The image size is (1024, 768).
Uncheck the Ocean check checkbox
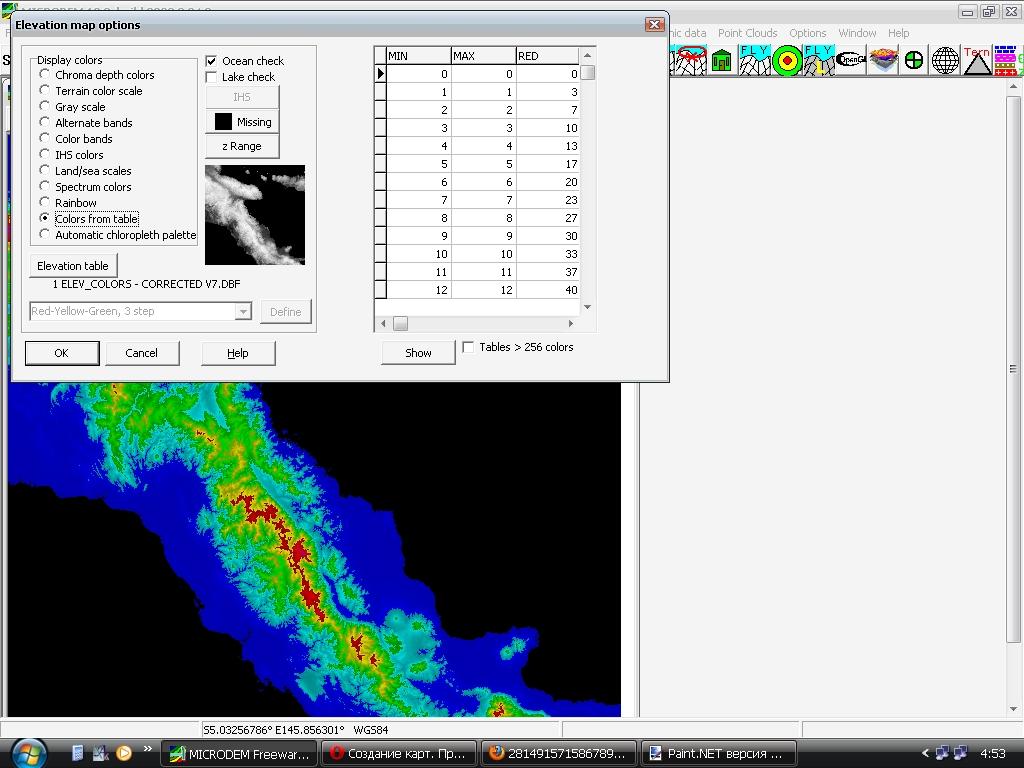(x=211, y=61)
